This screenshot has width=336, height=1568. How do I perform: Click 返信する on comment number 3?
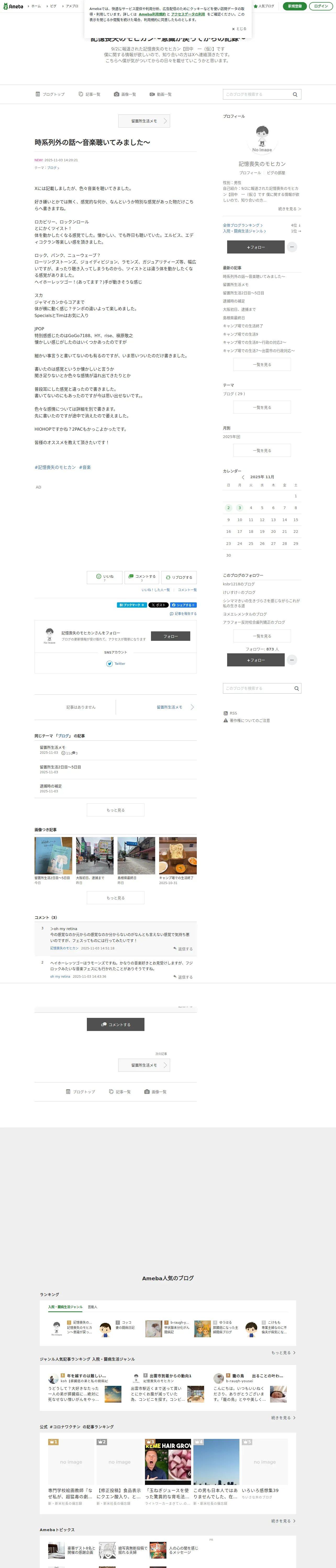coord(183,948)
